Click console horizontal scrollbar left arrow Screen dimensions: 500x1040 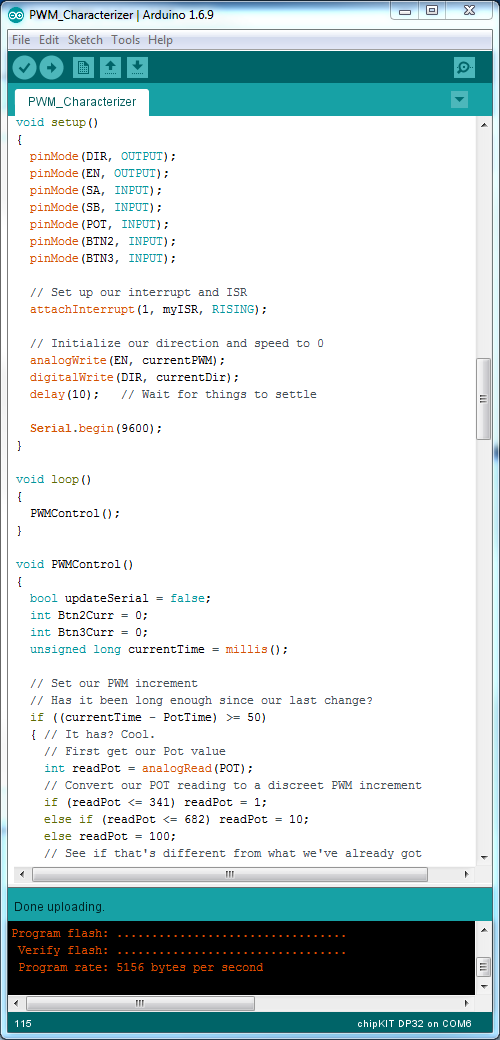[17, 1004]
